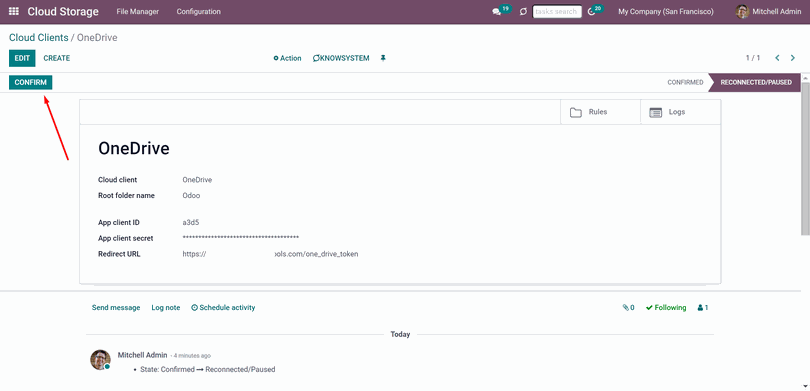Screen dimensions: 810x391
Task: Open My Company (San Francisco) switcher
Action: pos(666,11)
